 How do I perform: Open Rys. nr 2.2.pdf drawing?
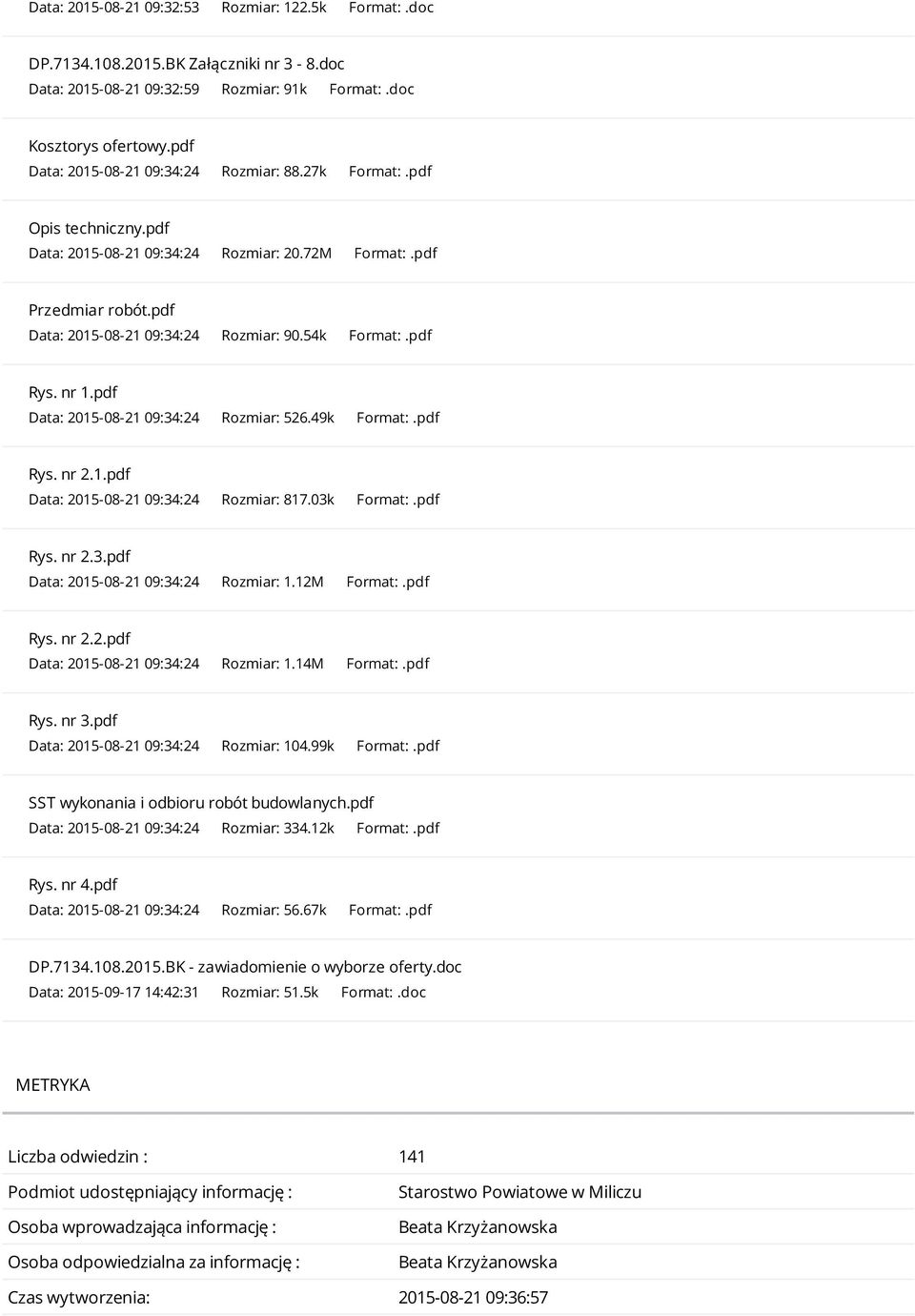click(79, 638)
